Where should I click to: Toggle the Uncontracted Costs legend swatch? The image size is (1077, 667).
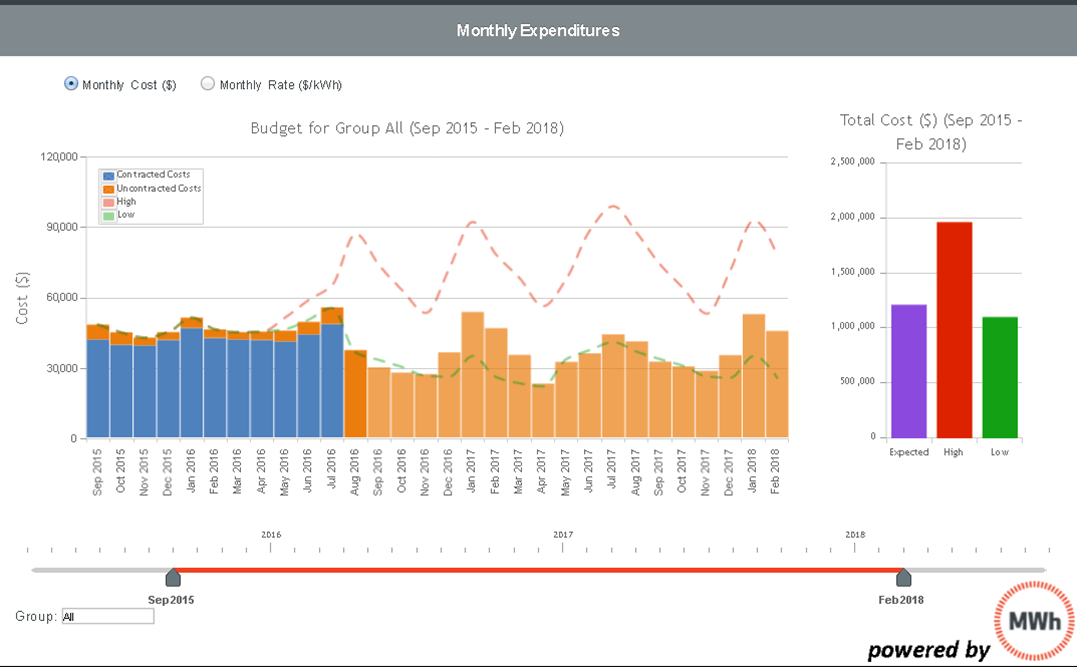pos(108,189)
